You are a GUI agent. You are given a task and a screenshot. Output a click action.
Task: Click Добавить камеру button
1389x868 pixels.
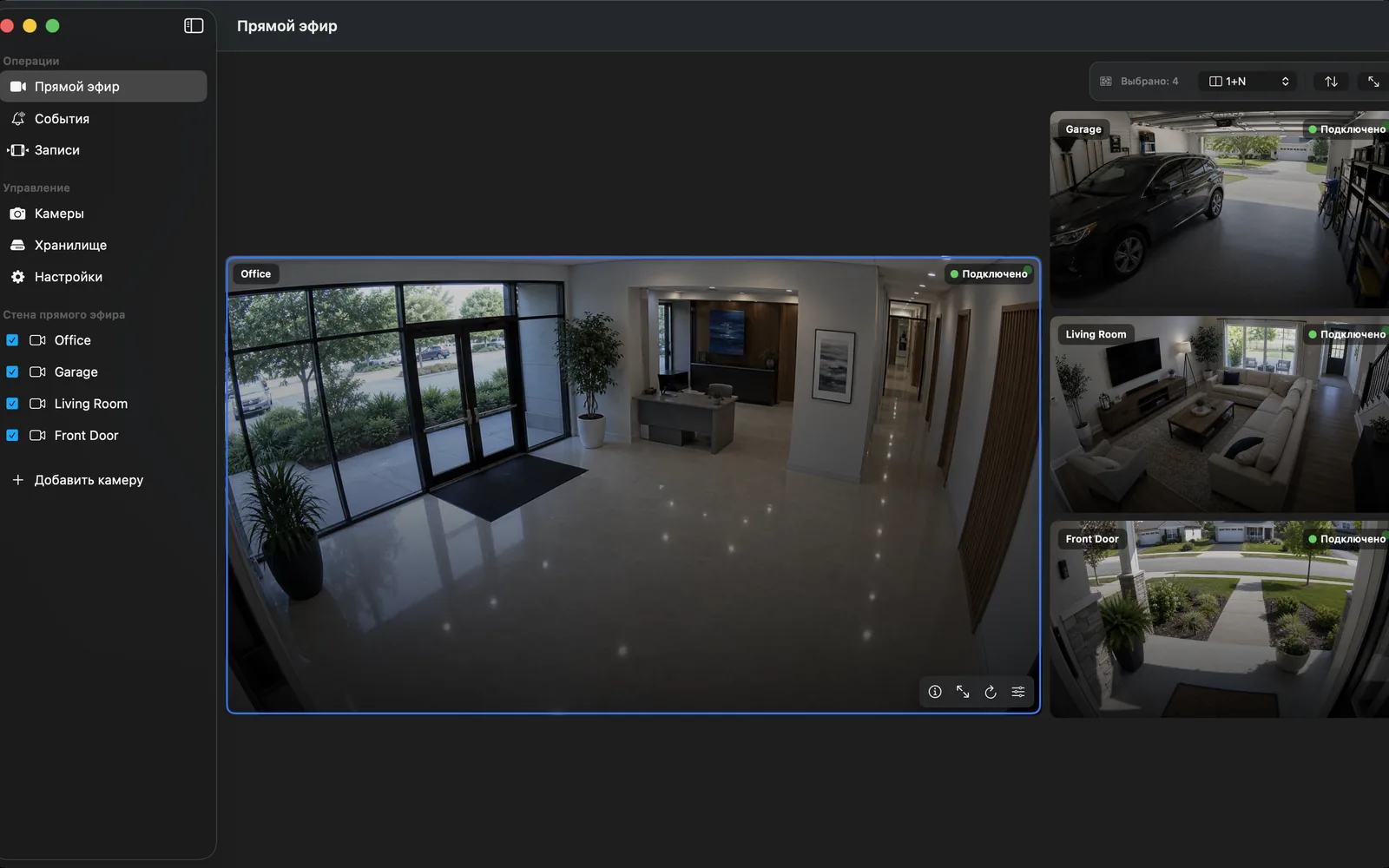(x=77, y=480)
